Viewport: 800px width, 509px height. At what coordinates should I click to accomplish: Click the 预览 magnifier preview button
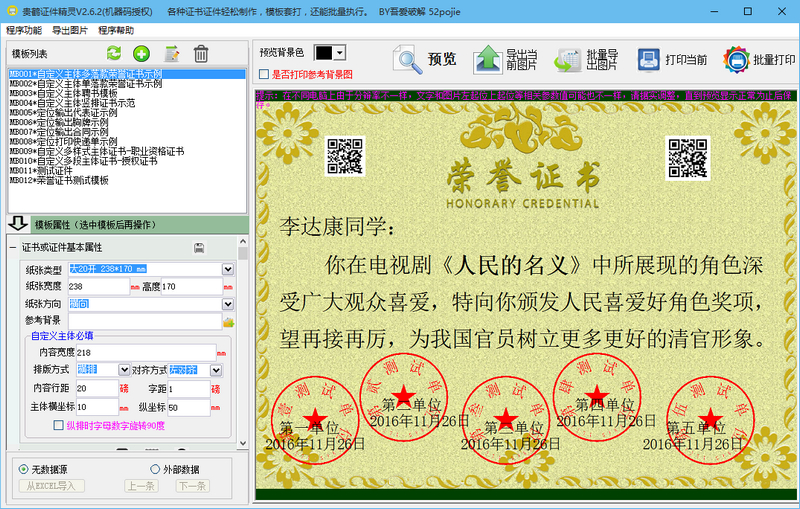coord(425,59)
